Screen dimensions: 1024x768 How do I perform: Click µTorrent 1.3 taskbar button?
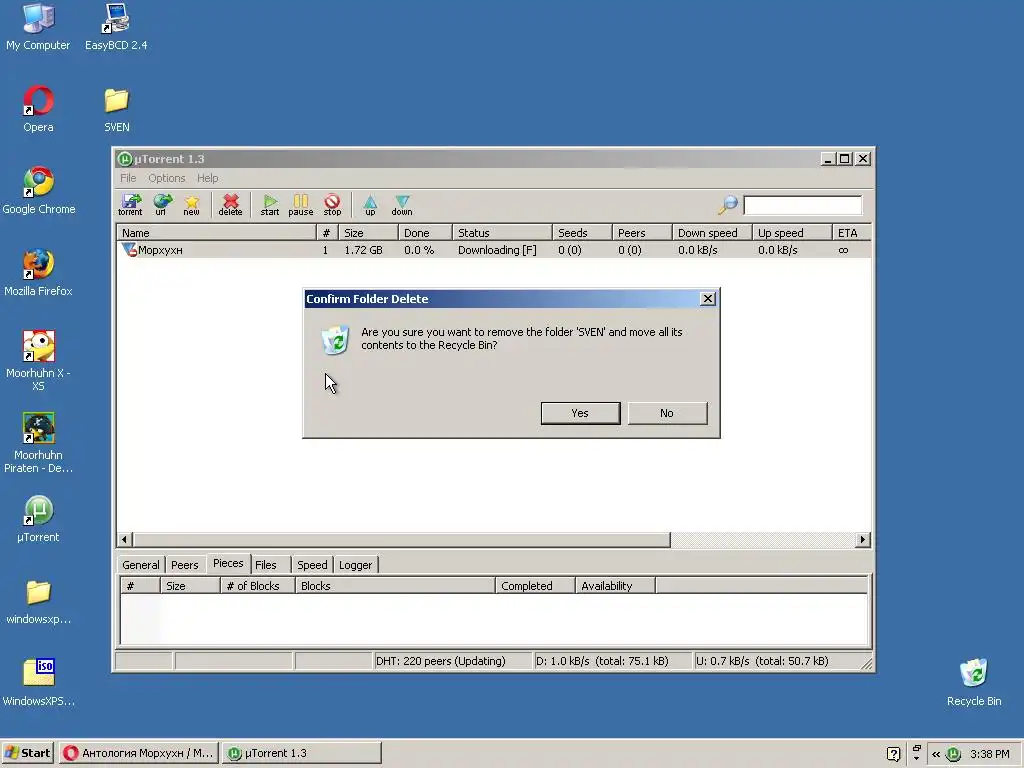(301, 753)
